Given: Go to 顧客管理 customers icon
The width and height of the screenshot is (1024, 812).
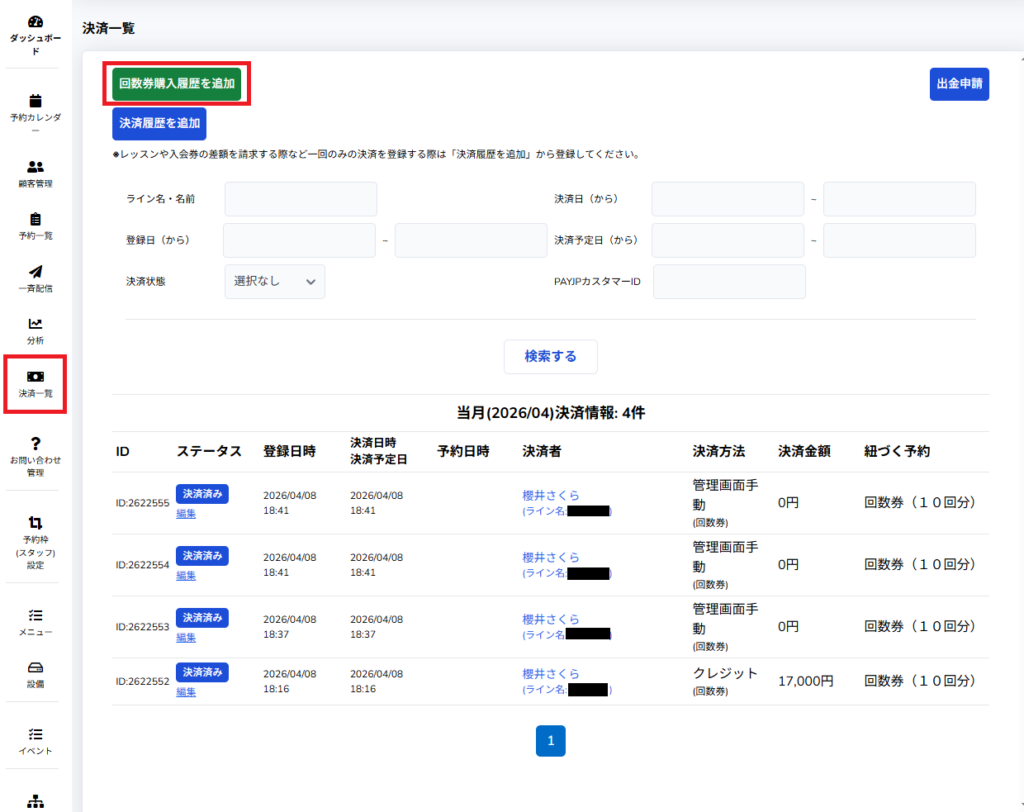Looking at the screenshot, I should coord(35,167).
